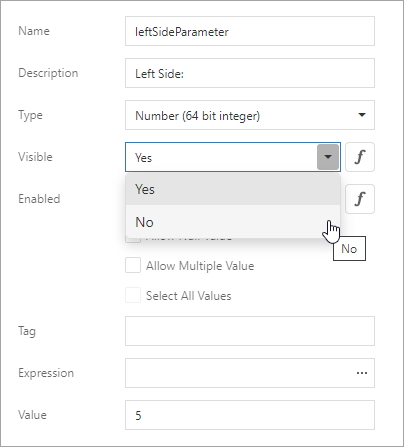Open the Visible expression editor f button
Viewport: 404px width, 447px height.
point(360,157)
